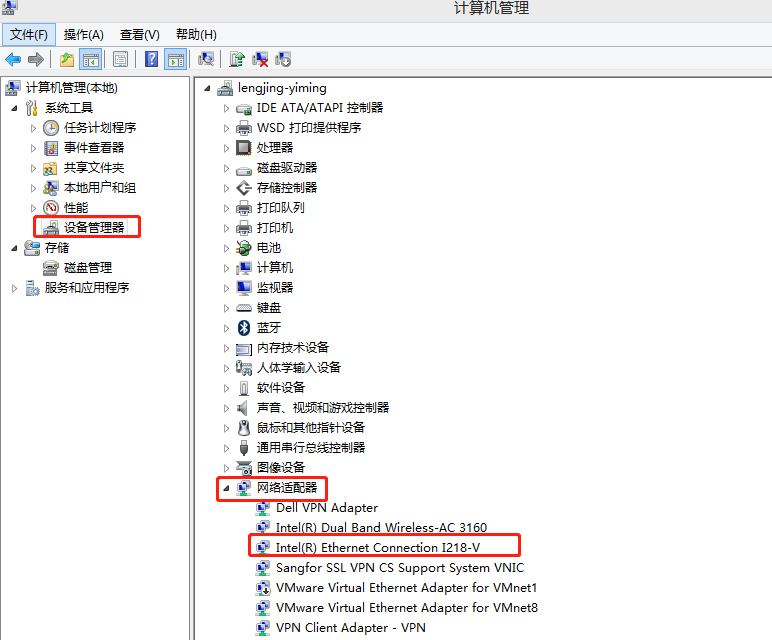Click the 事件查看器 icon
Viewport: 772px width, 640px height.
[51, 148]
